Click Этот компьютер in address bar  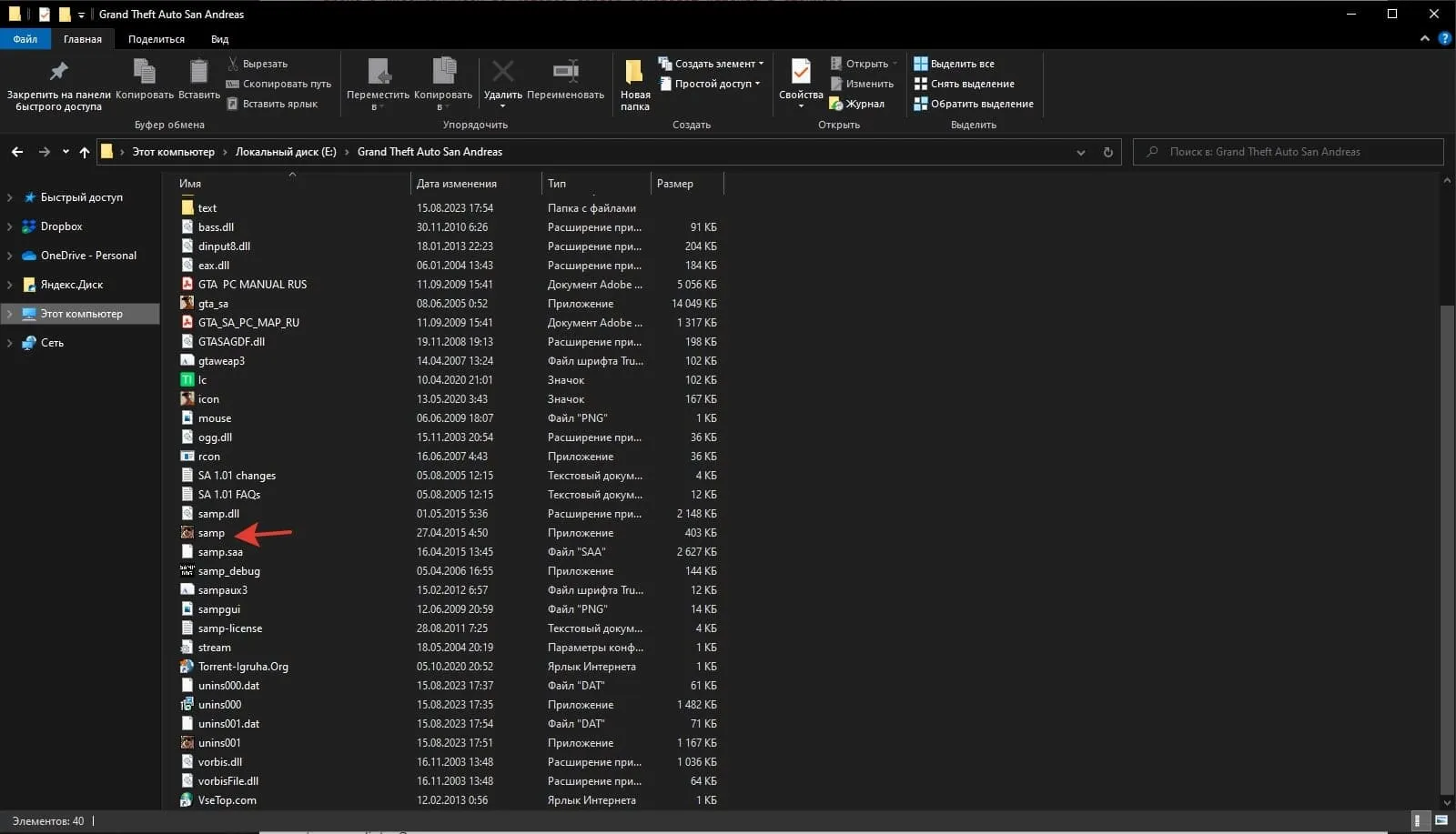(174, 152)
